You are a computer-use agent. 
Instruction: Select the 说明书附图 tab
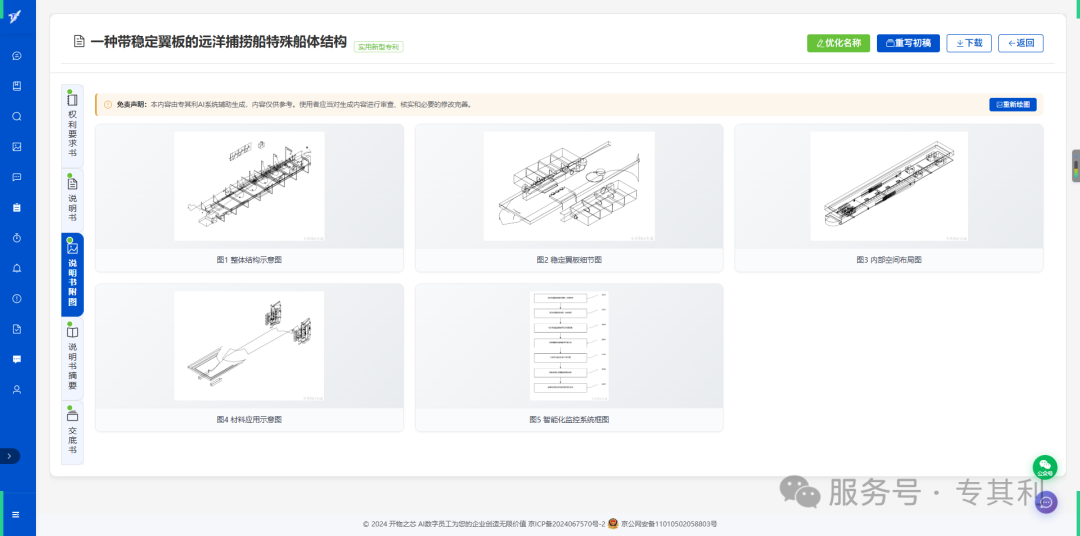pos(72,275)
